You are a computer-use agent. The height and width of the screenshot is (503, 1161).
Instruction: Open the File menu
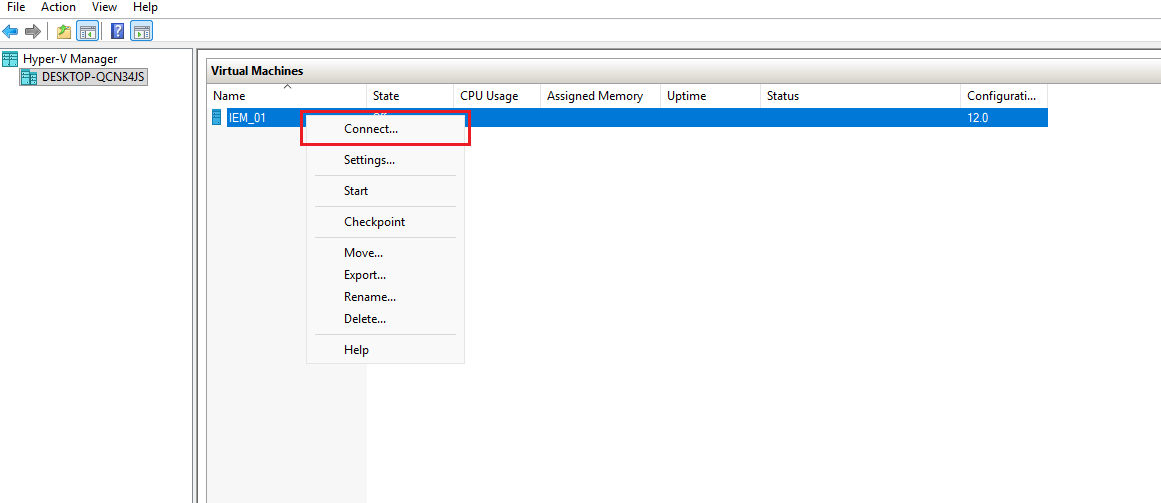[16, 7]
